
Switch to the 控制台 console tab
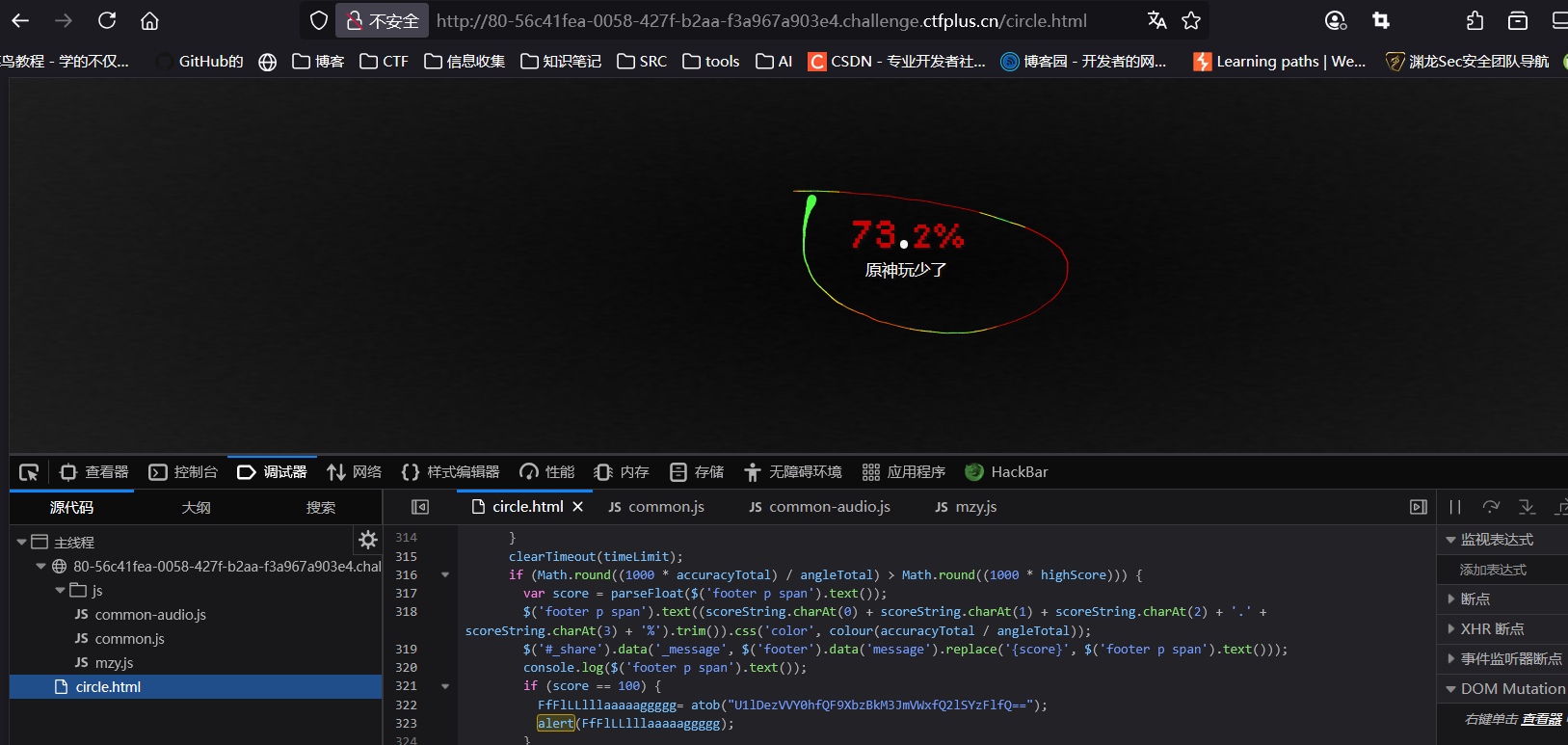[x=183, y=472]
